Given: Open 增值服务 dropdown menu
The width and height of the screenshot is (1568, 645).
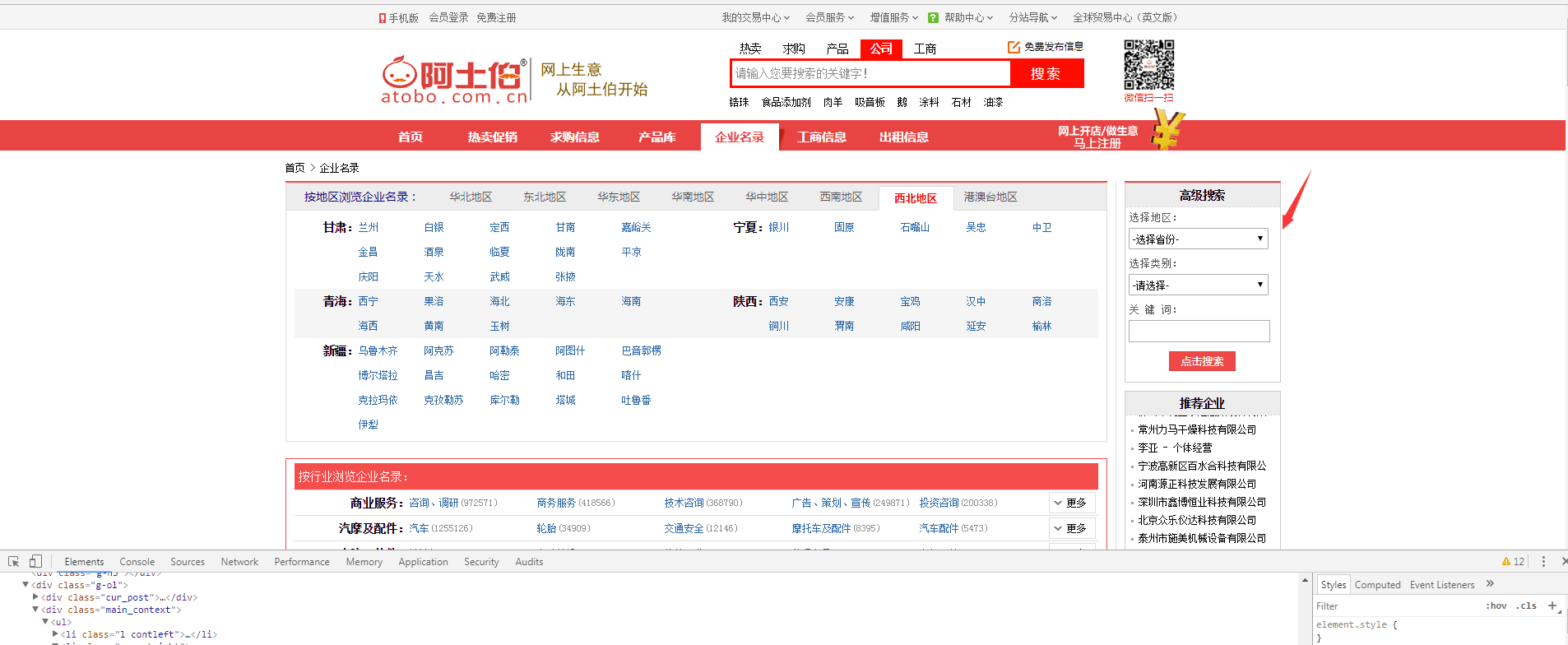Looking at the screenshot, I should (893, 17).
